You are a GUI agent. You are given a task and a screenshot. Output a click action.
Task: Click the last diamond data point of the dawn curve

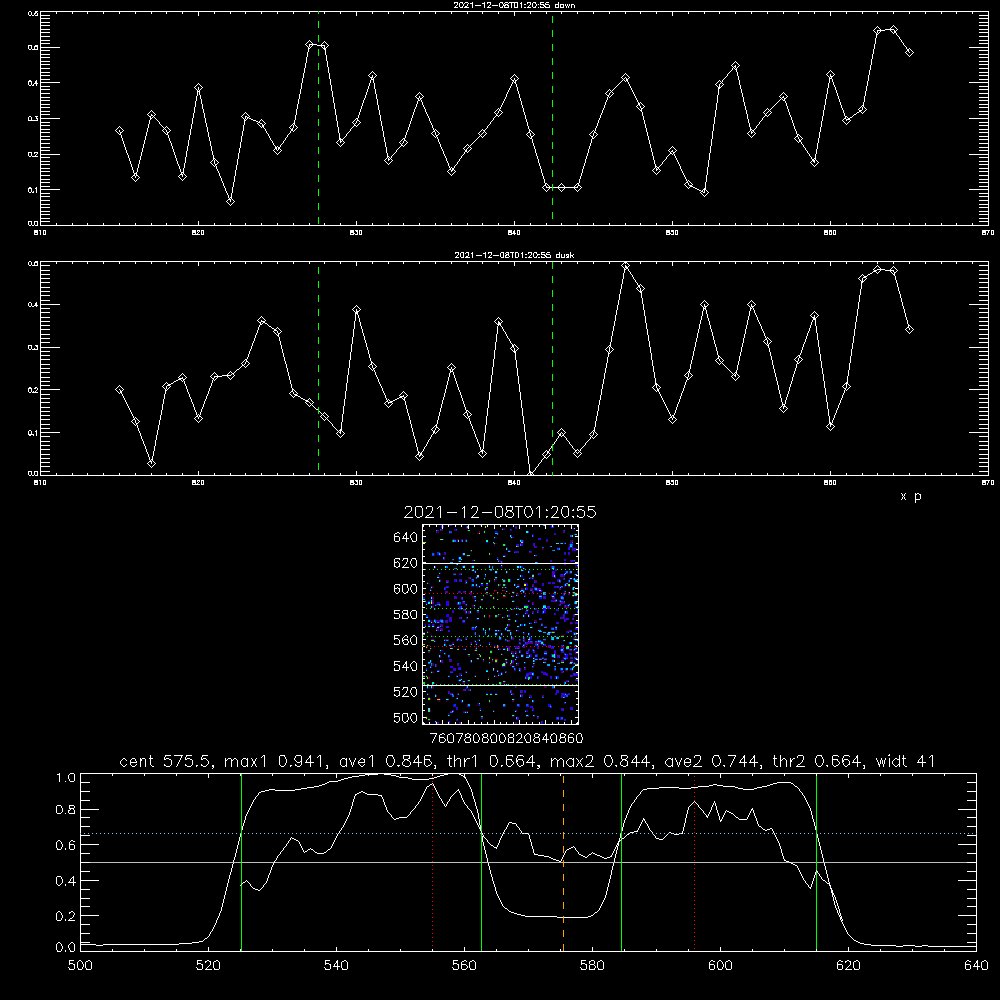coord(909,52)
